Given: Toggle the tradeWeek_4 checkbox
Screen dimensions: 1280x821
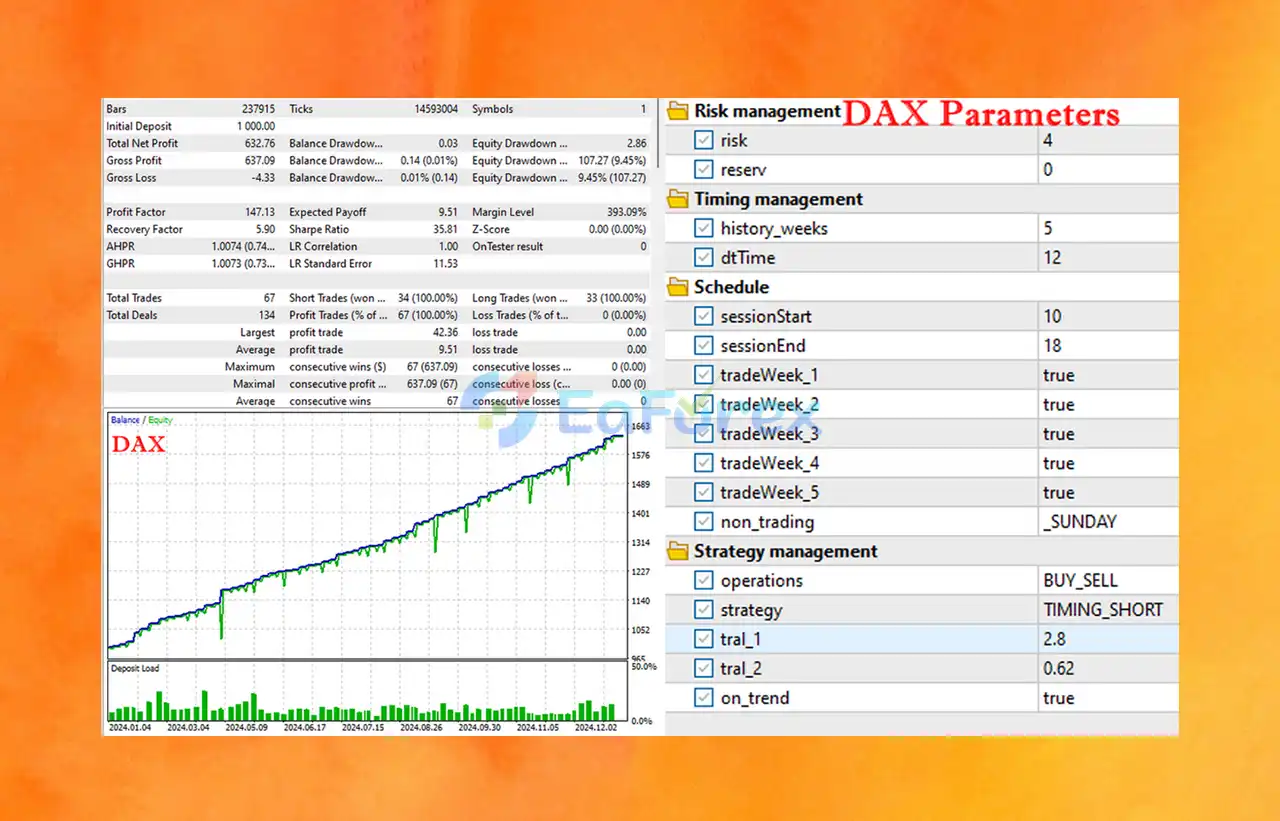Looking at the screenshot, I should 704,464.
